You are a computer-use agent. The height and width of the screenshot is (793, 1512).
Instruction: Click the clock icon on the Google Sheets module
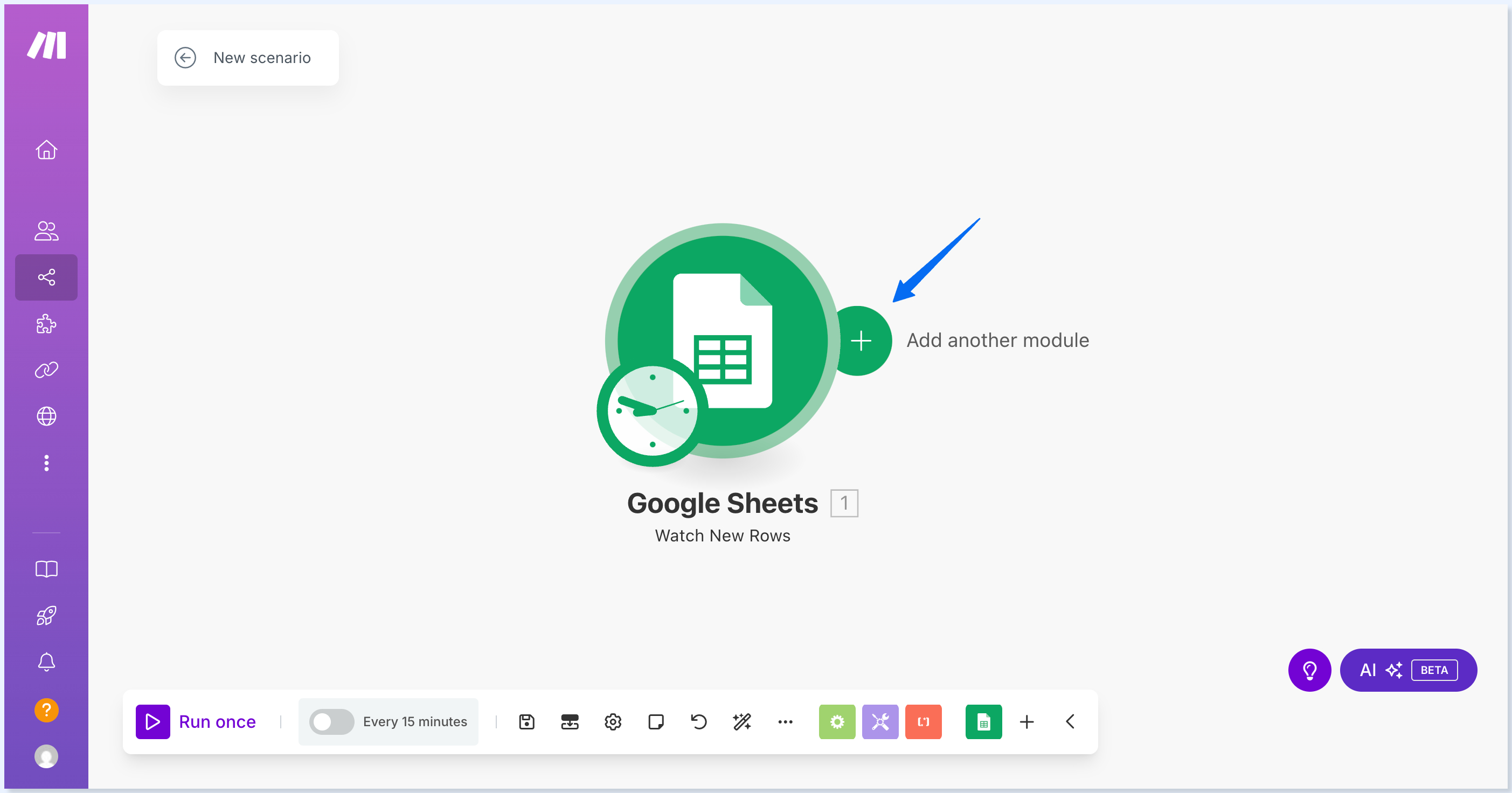tap(652, 411)
